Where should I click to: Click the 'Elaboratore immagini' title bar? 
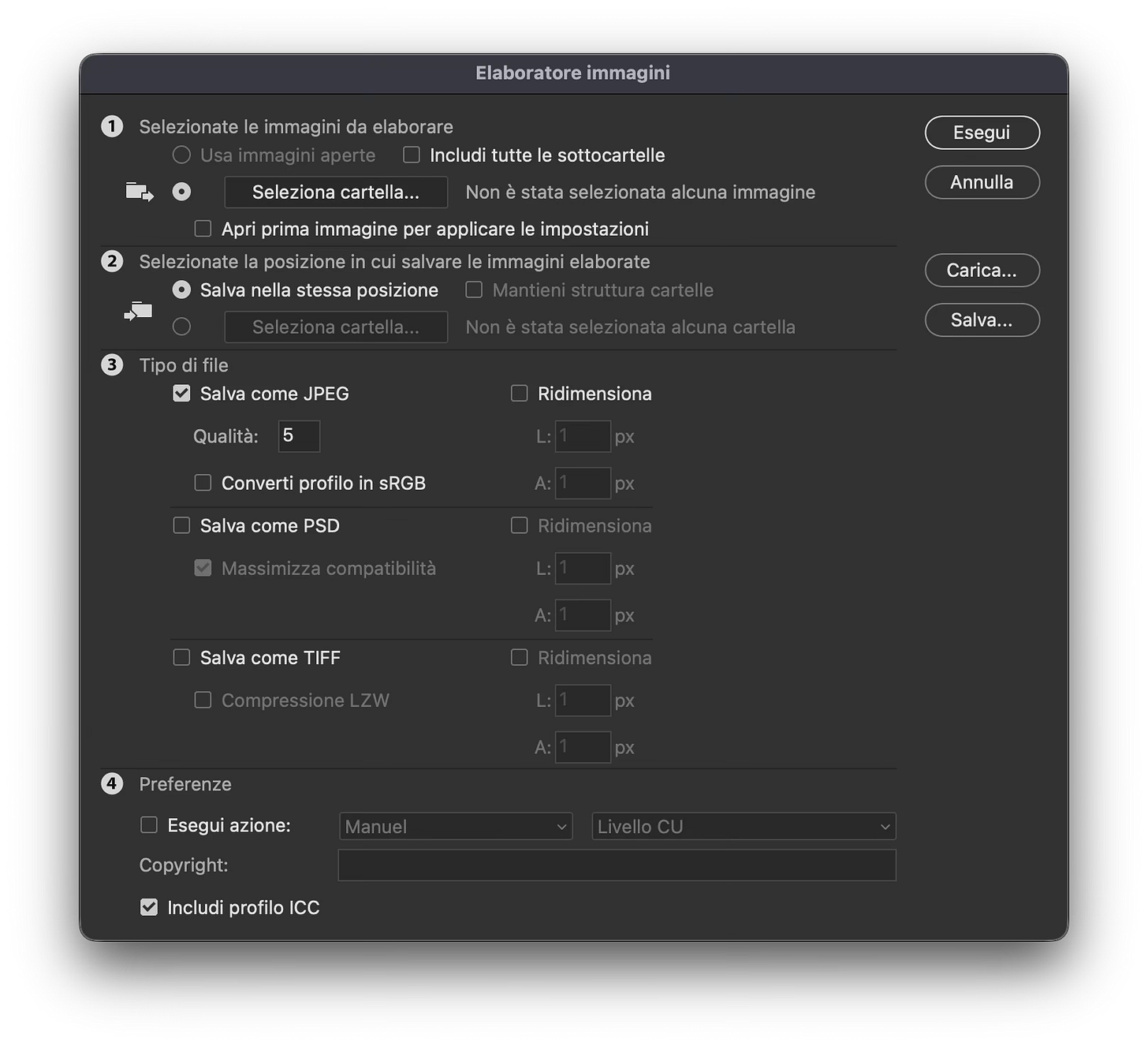[573, 73]
